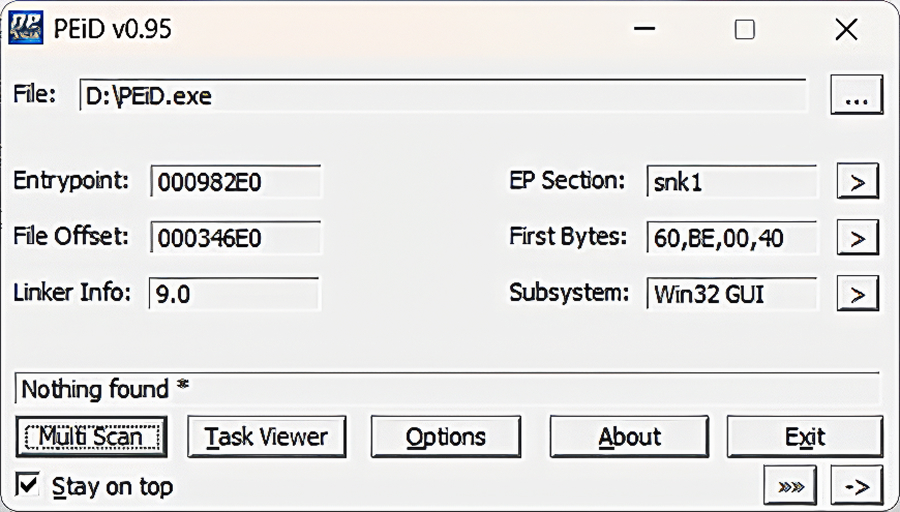Click the 'PEiD v0.95' window title
Viewport: 900px width, 512px height.
(x=112, y=29)
